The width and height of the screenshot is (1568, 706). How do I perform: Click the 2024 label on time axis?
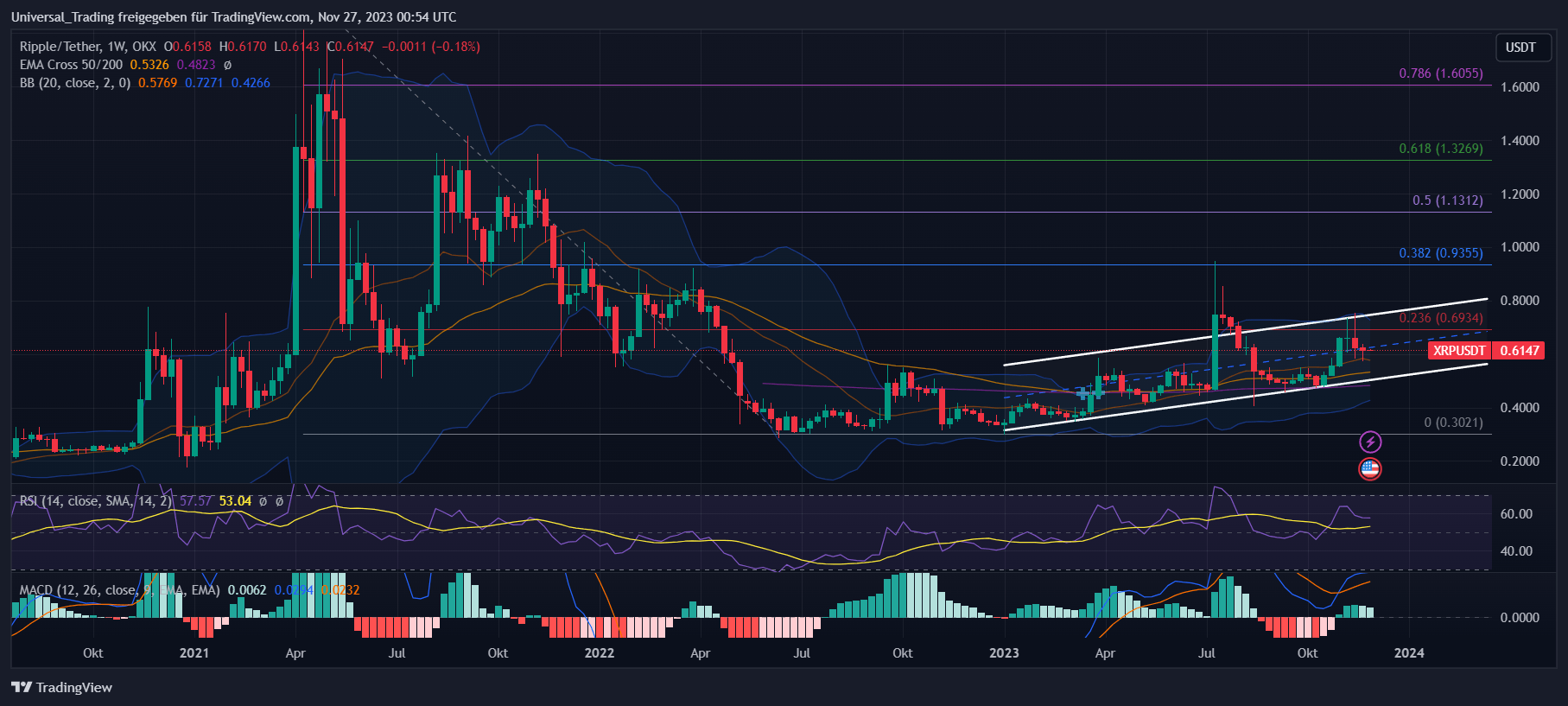click(1408, 652)
